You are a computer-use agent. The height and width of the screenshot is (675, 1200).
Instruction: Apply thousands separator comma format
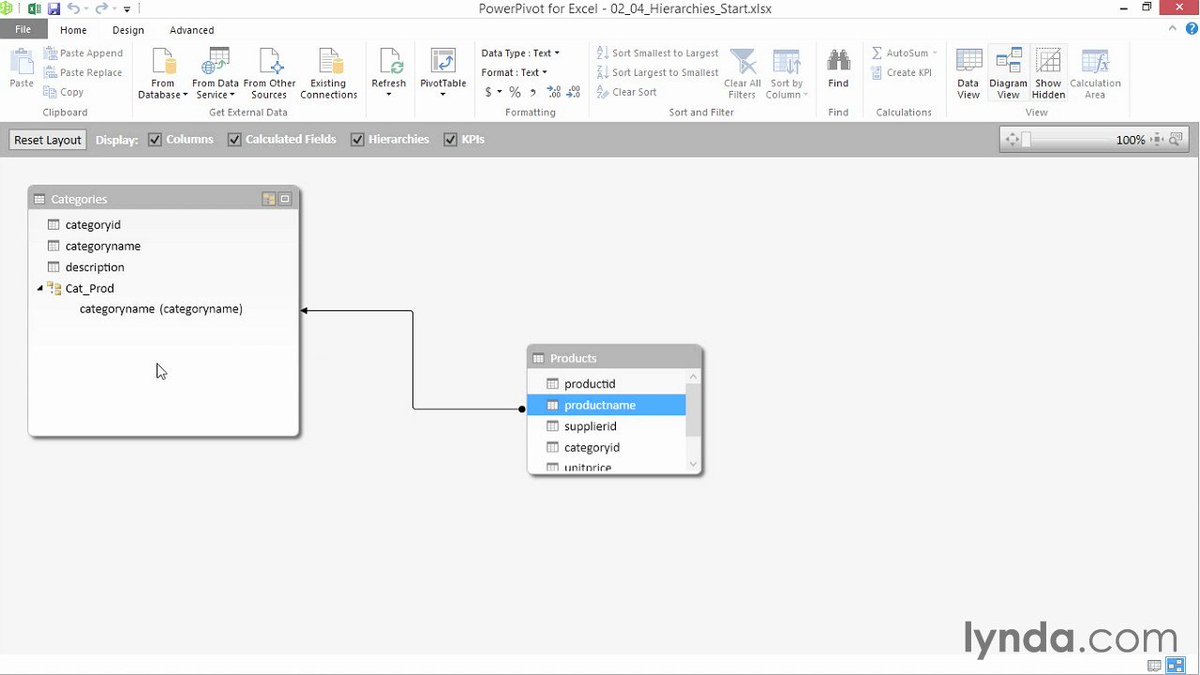tap(533, 92)
